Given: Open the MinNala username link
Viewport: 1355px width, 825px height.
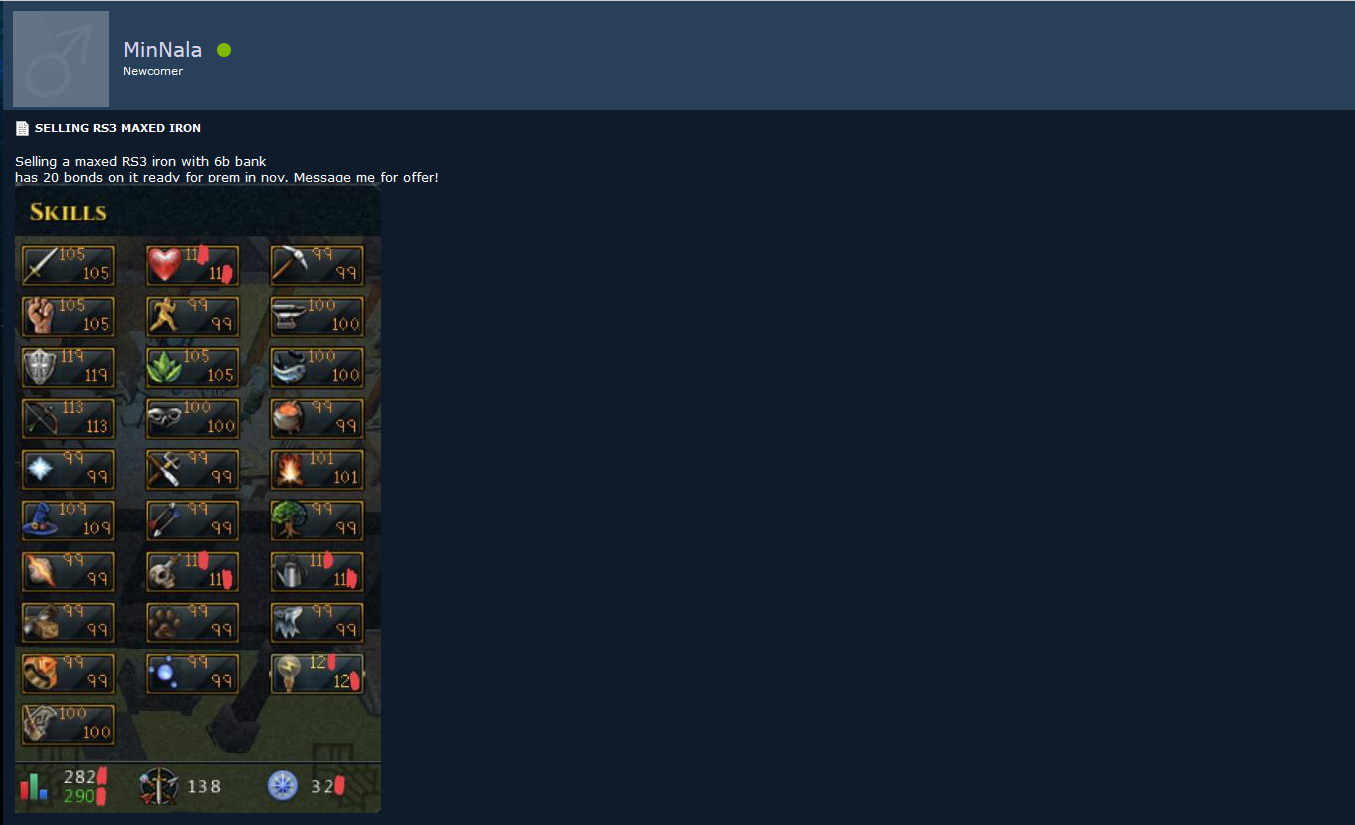Looking at the screenshot, I should 162,50.
